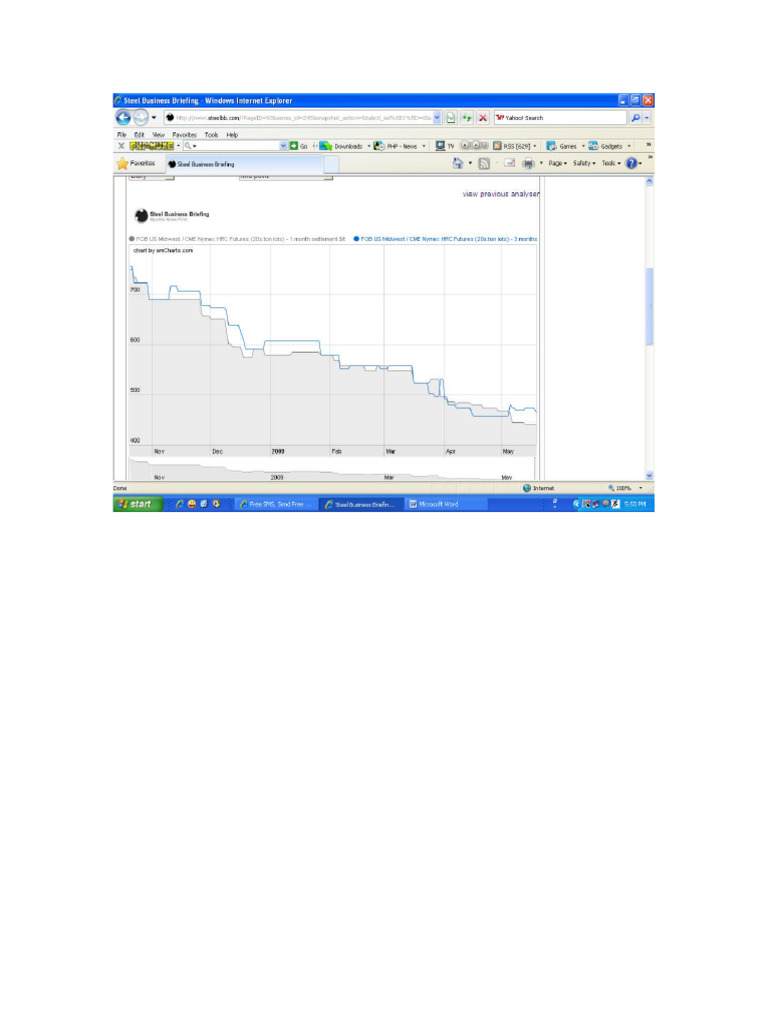Switch to Free SMS taskbar window
This screenshot has width=768, height=1024.
[x=276, y=504]
